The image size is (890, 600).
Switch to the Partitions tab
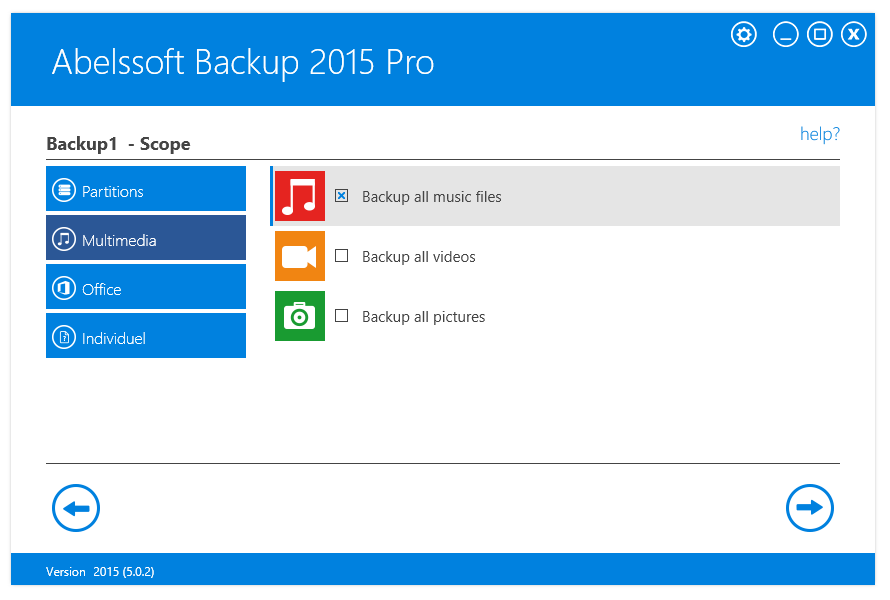(146, 189)
